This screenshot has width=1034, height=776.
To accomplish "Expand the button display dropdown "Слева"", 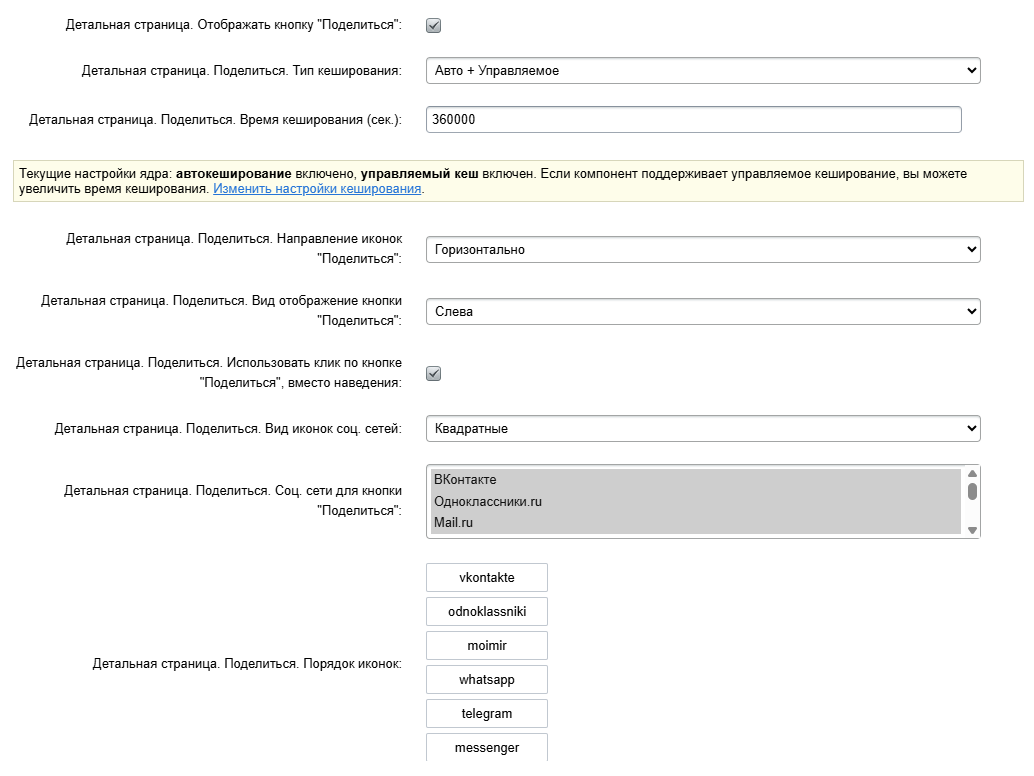I will click(702, 312).
